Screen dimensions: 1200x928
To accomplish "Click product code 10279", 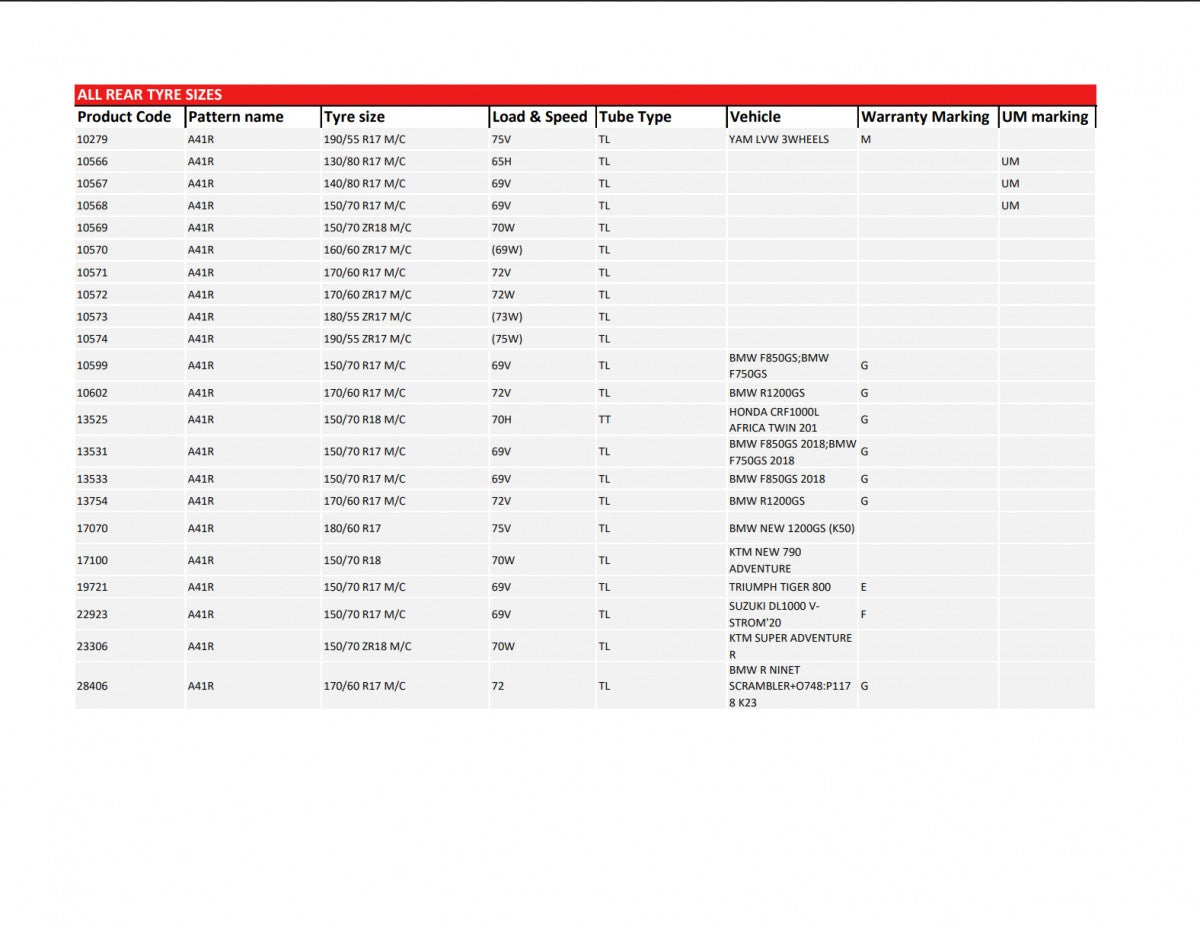I will tap(92, 140).
